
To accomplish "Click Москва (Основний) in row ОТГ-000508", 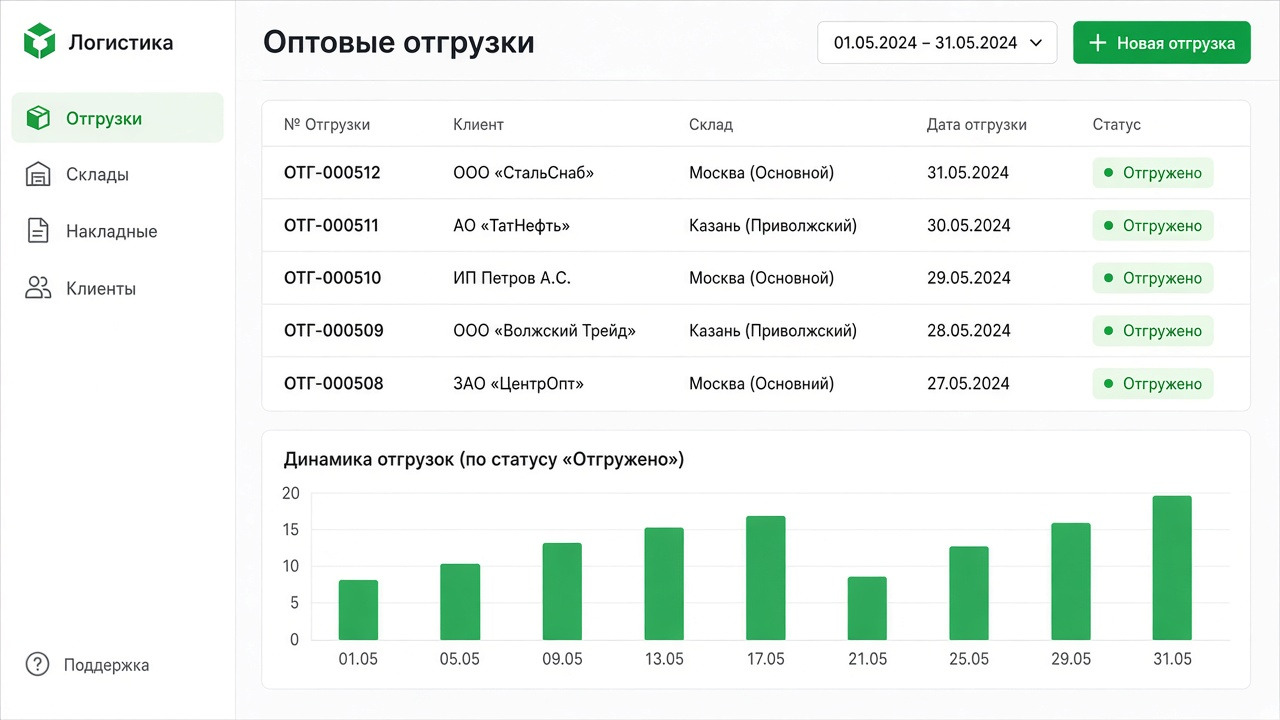I will [x=761, y=384].
